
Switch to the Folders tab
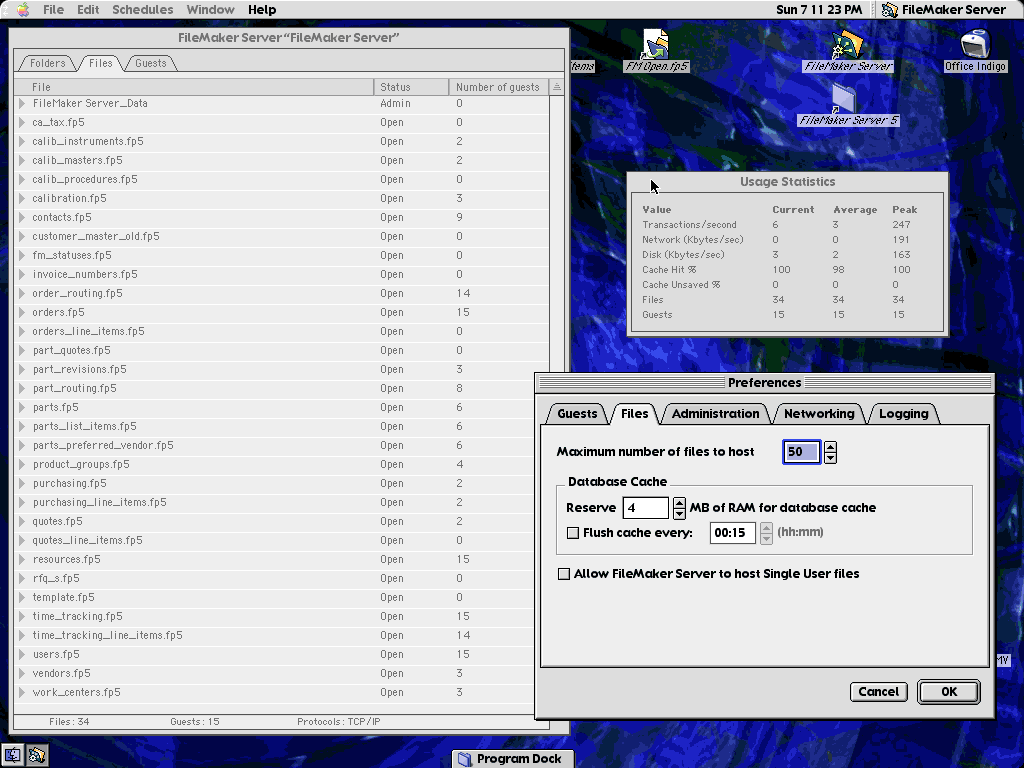tap(48, 63)
